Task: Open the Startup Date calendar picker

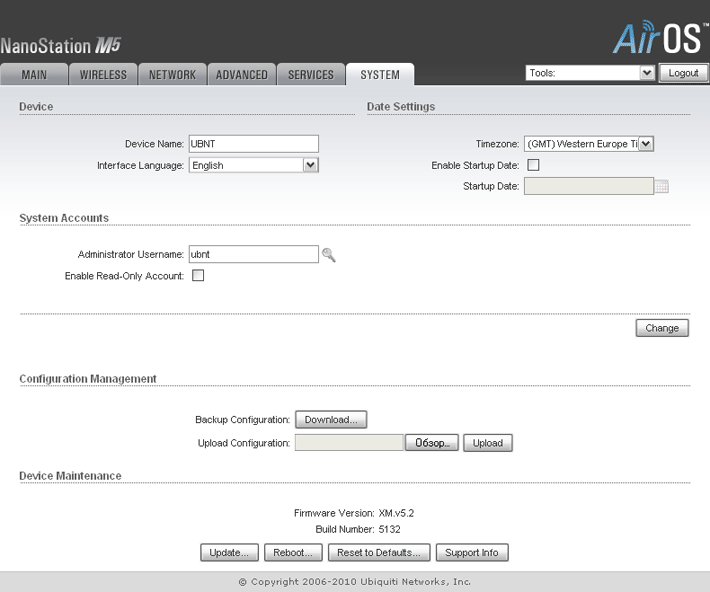Action: (x=662, y=186)
